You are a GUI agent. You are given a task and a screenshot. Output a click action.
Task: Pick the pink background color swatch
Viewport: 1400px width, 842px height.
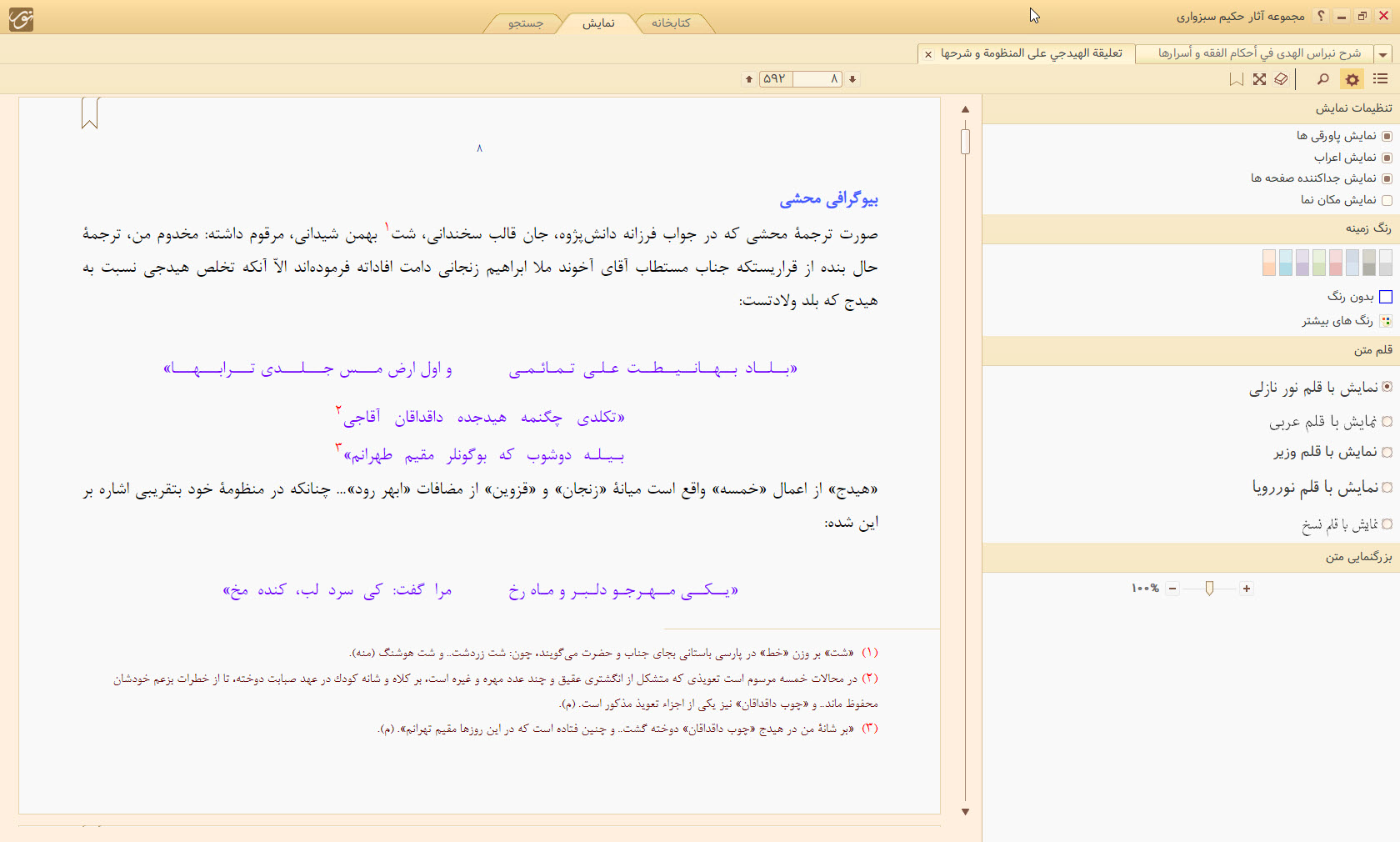(1336, 263)
